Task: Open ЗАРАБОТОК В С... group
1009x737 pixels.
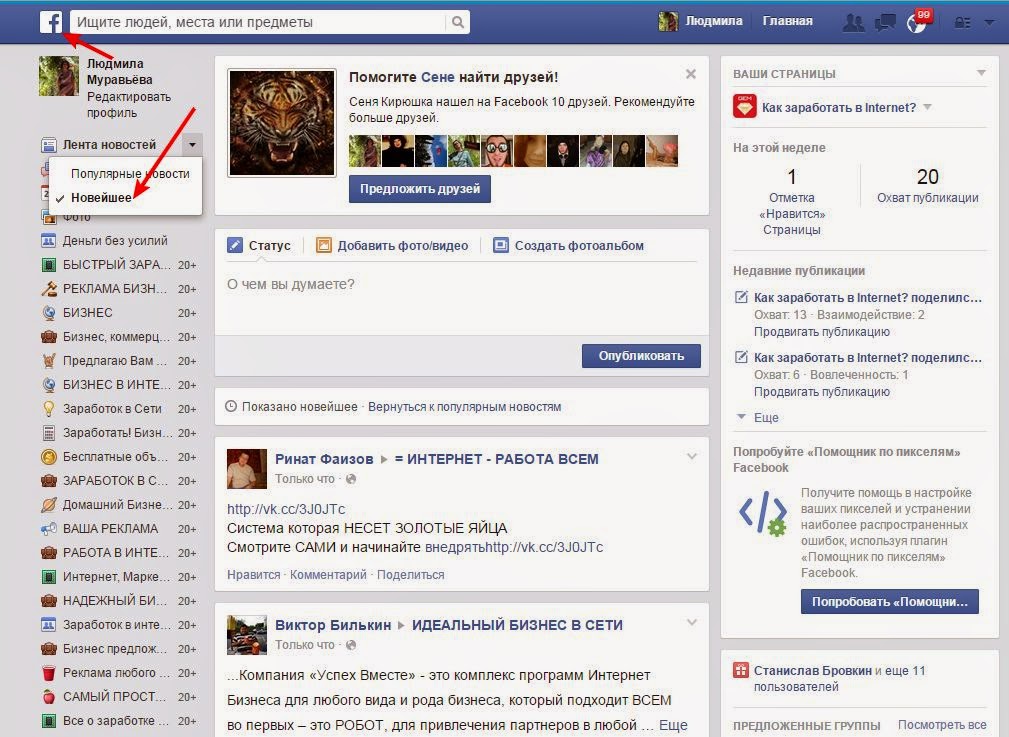Action: pos(116,481)
